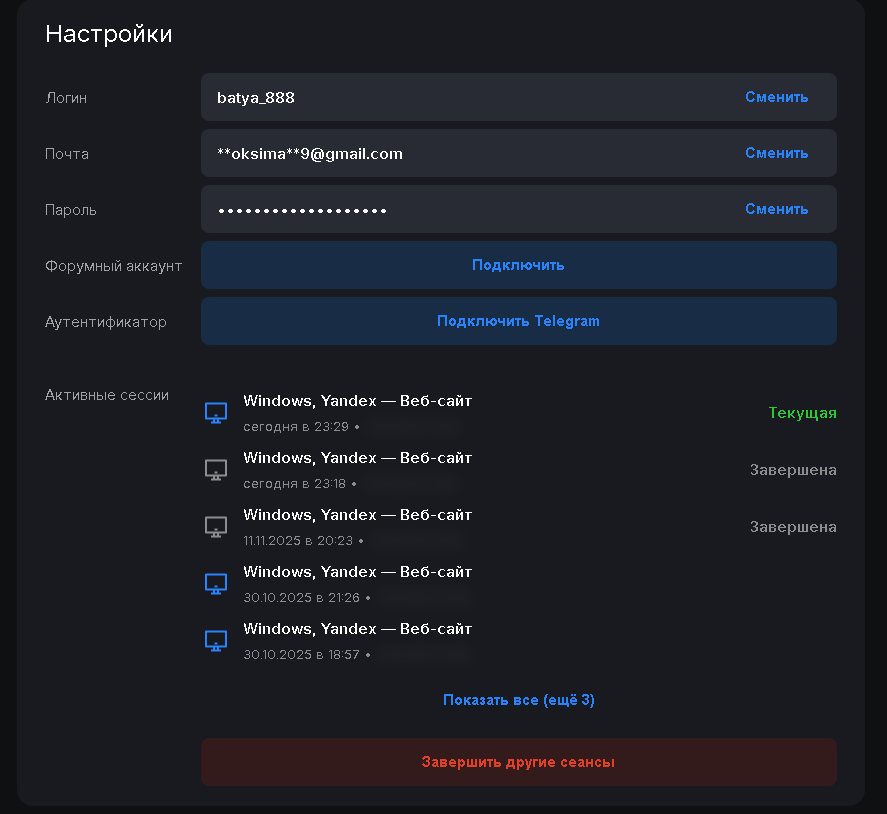This screenshot has width=887, height=814.
Task: Click monitor icon of 23:18 ended session
Action: coord(216,468)
